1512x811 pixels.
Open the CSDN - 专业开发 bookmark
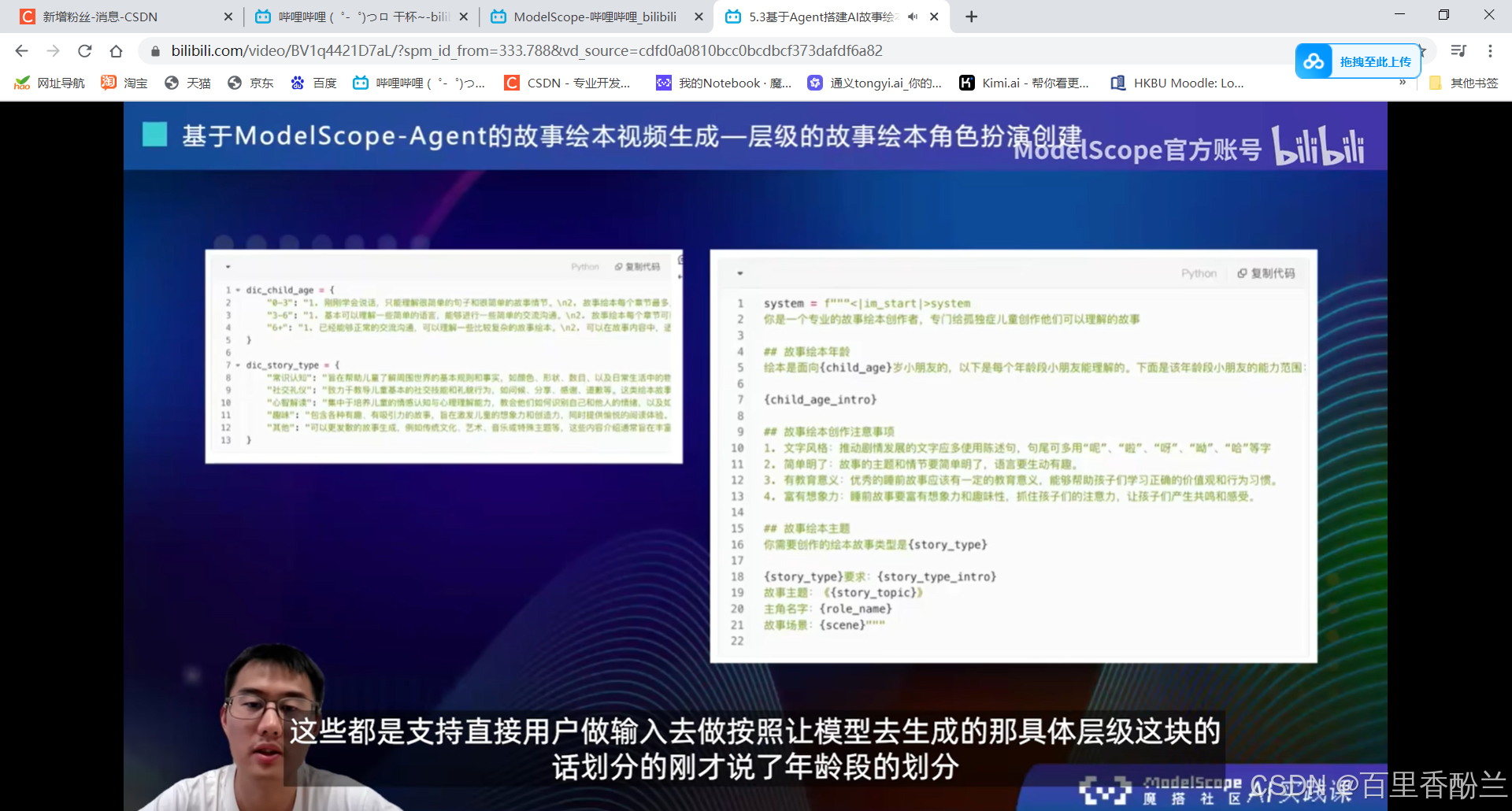coord(568,83)
